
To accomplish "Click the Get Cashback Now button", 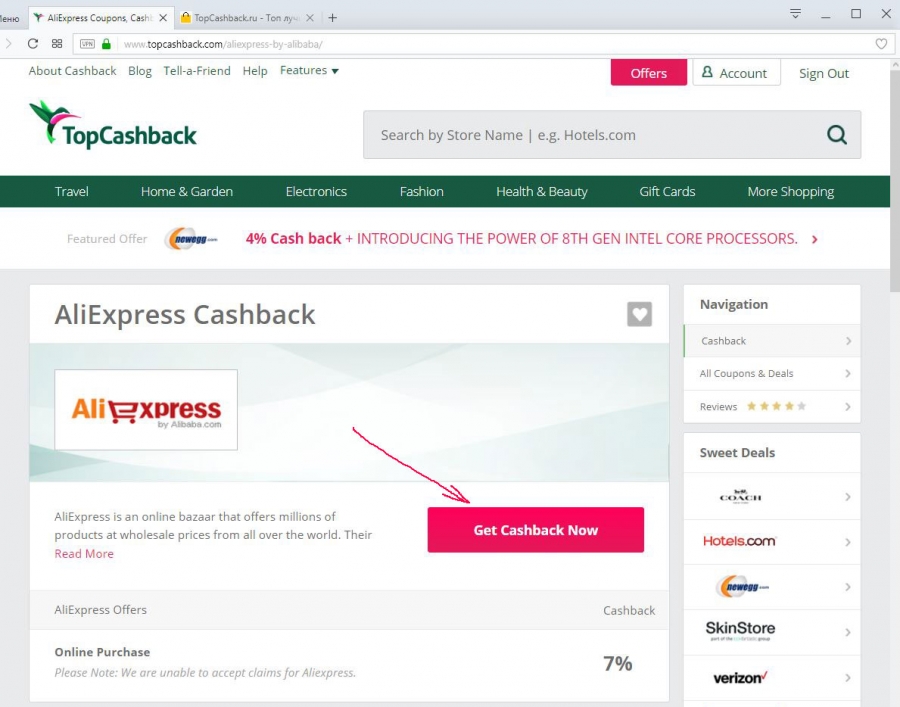I will pos(536,530).
